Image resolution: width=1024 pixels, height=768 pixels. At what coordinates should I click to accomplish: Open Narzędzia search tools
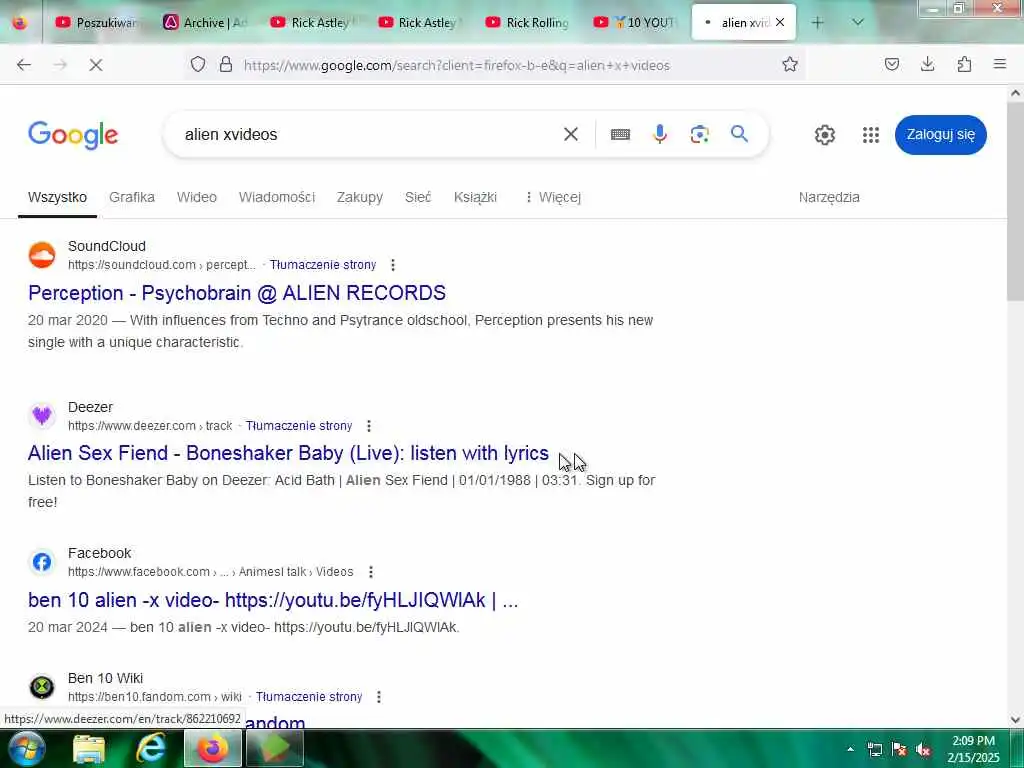[x=829, y=197]
